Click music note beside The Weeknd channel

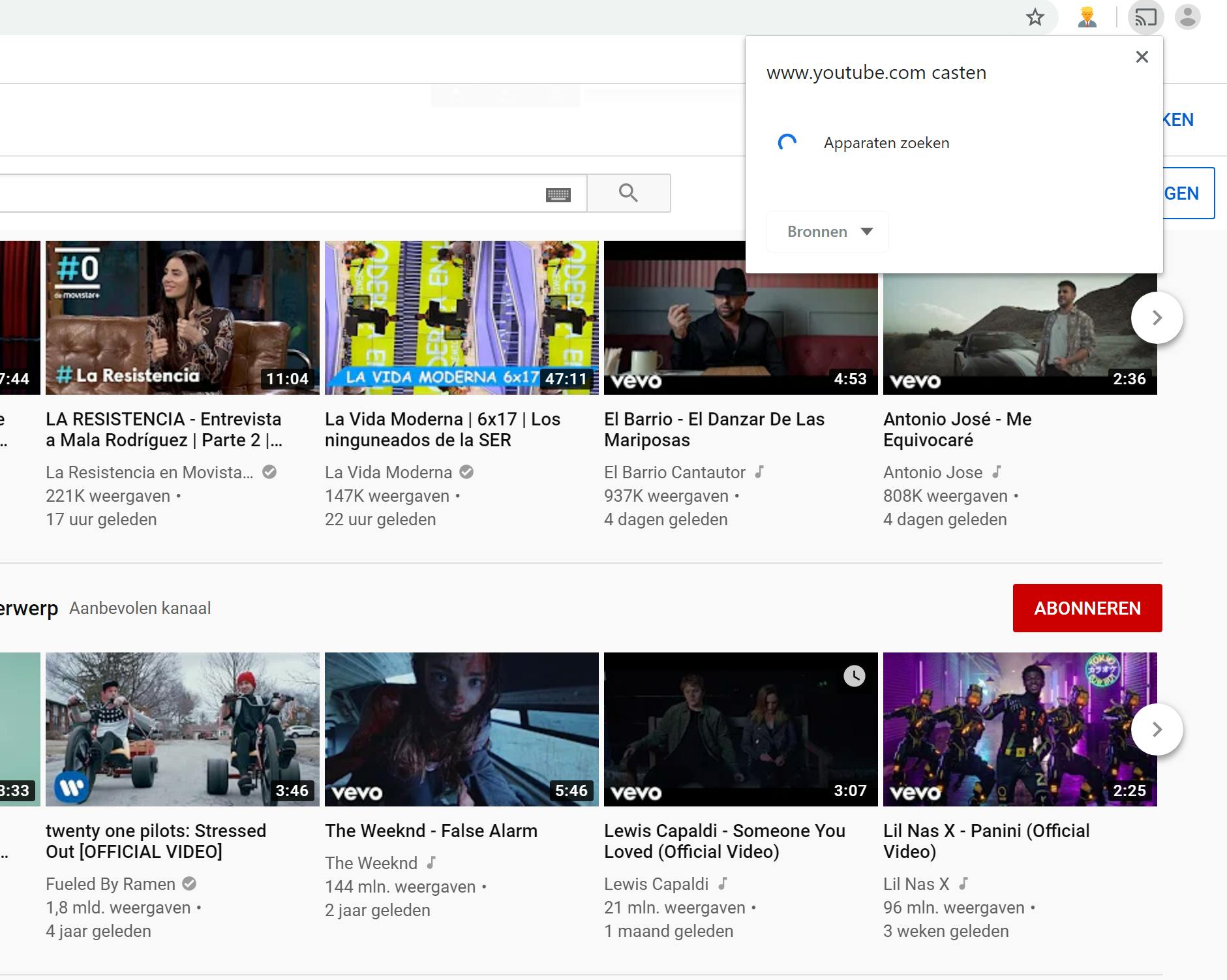pyautogui.click(x=431, y=863)
